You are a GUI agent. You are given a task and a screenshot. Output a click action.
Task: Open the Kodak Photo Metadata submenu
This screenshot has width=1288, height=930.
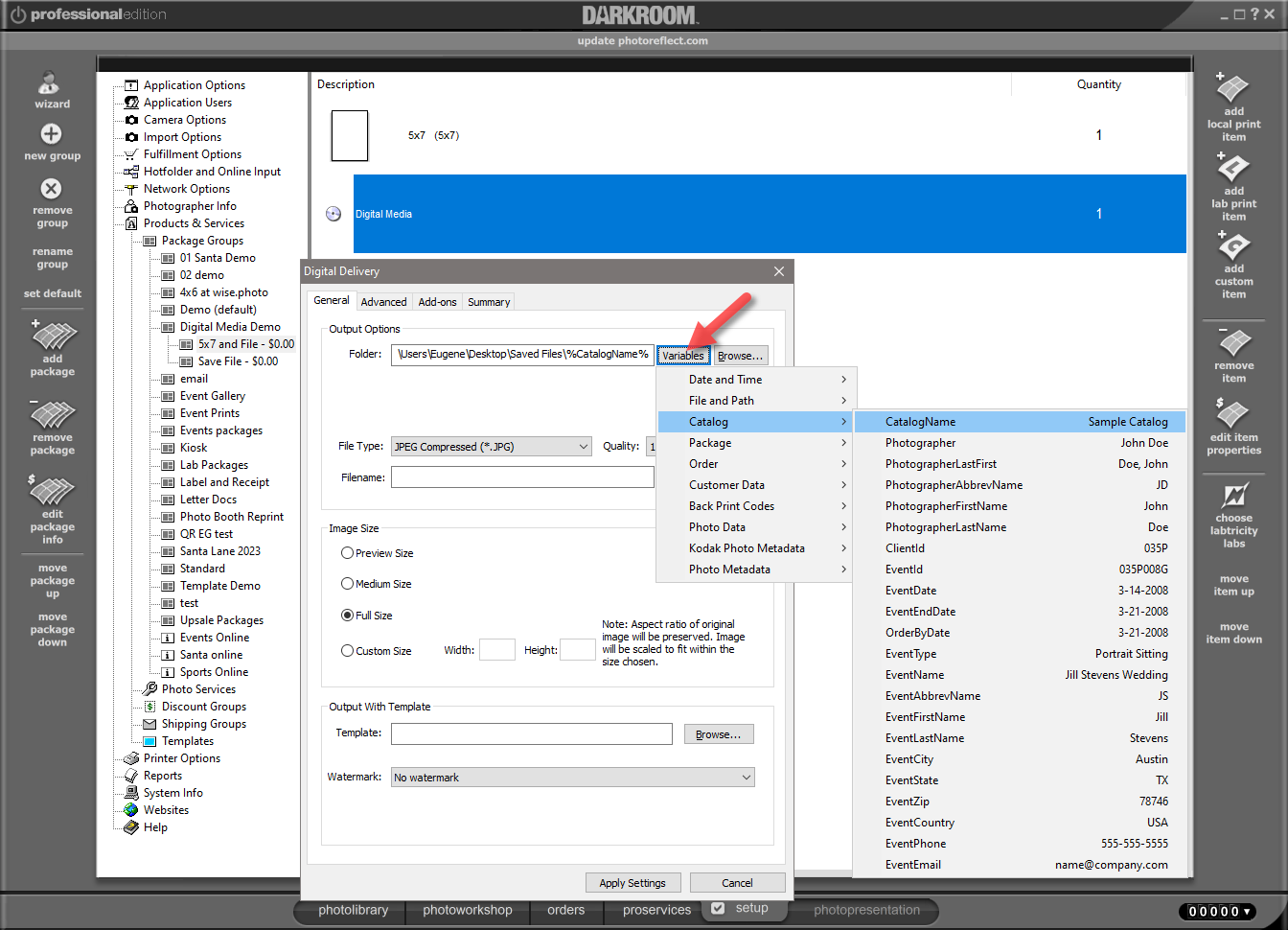click(754, 548)
